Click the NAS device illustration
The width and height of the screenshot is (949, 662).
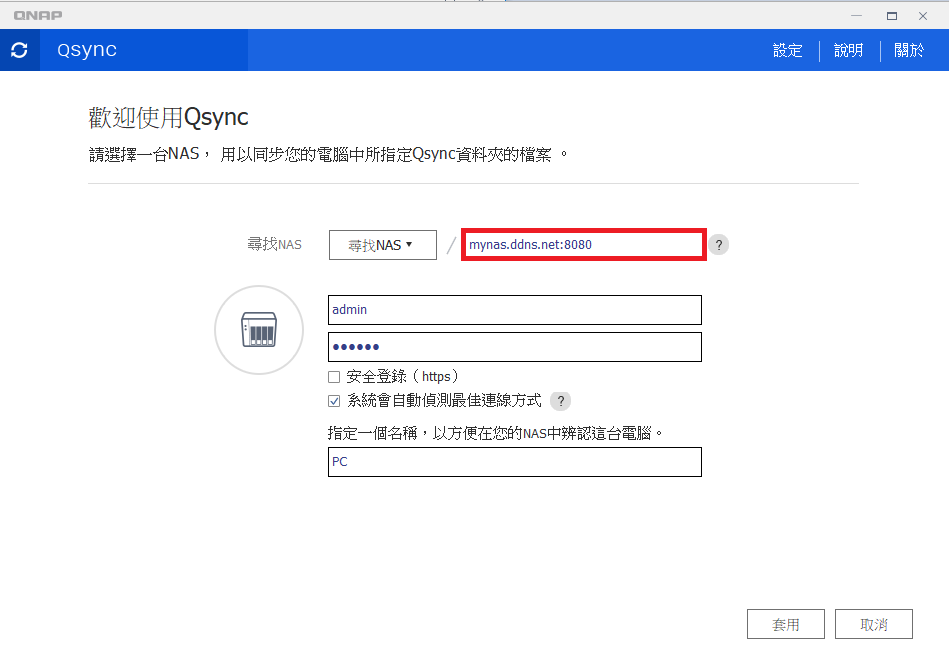point(258,329)
